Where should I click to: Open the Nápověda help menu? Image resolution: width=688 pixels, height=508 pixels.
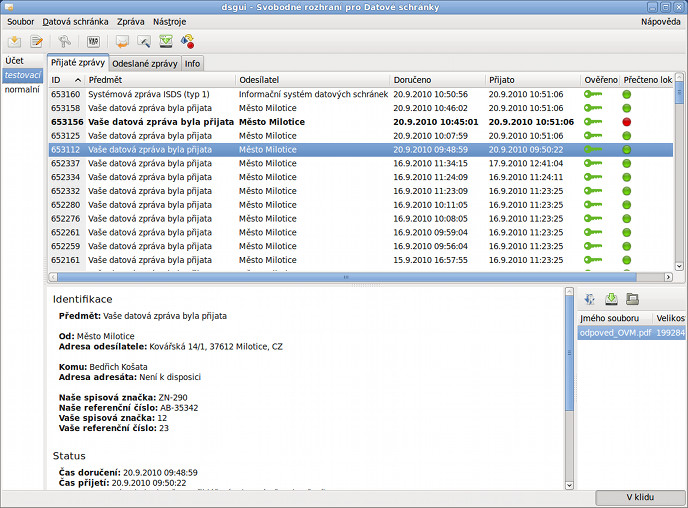tap(660, 21)
